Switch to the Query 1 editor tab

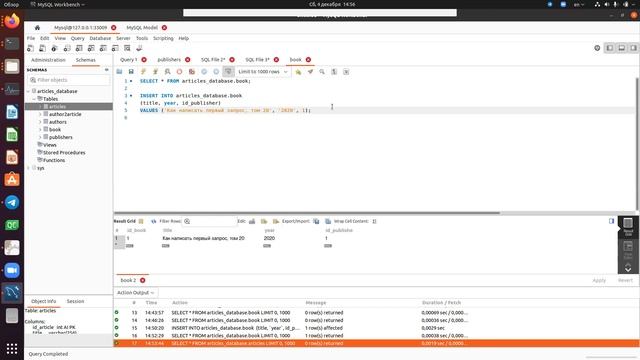point(129,60)
